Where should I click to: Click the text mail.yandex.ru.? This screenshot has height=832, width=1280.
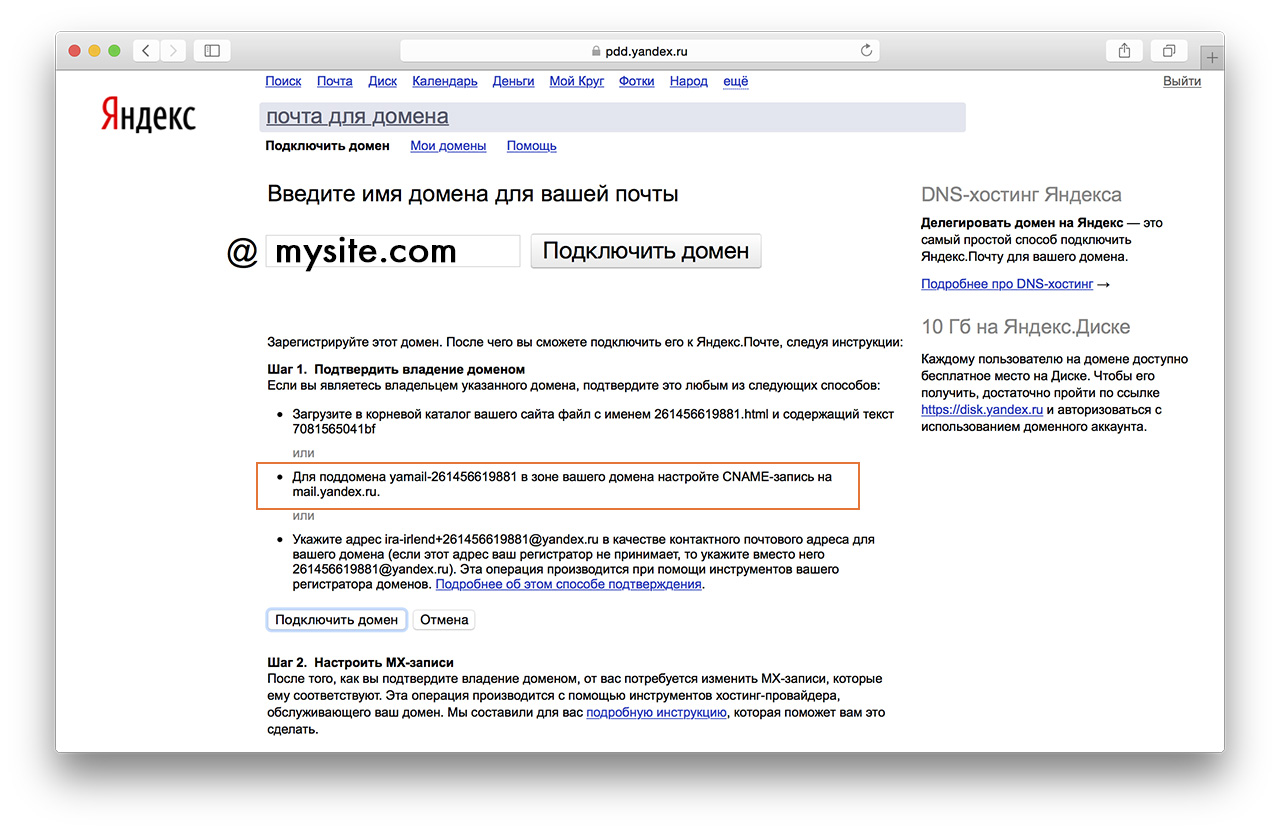coord(335,492)
